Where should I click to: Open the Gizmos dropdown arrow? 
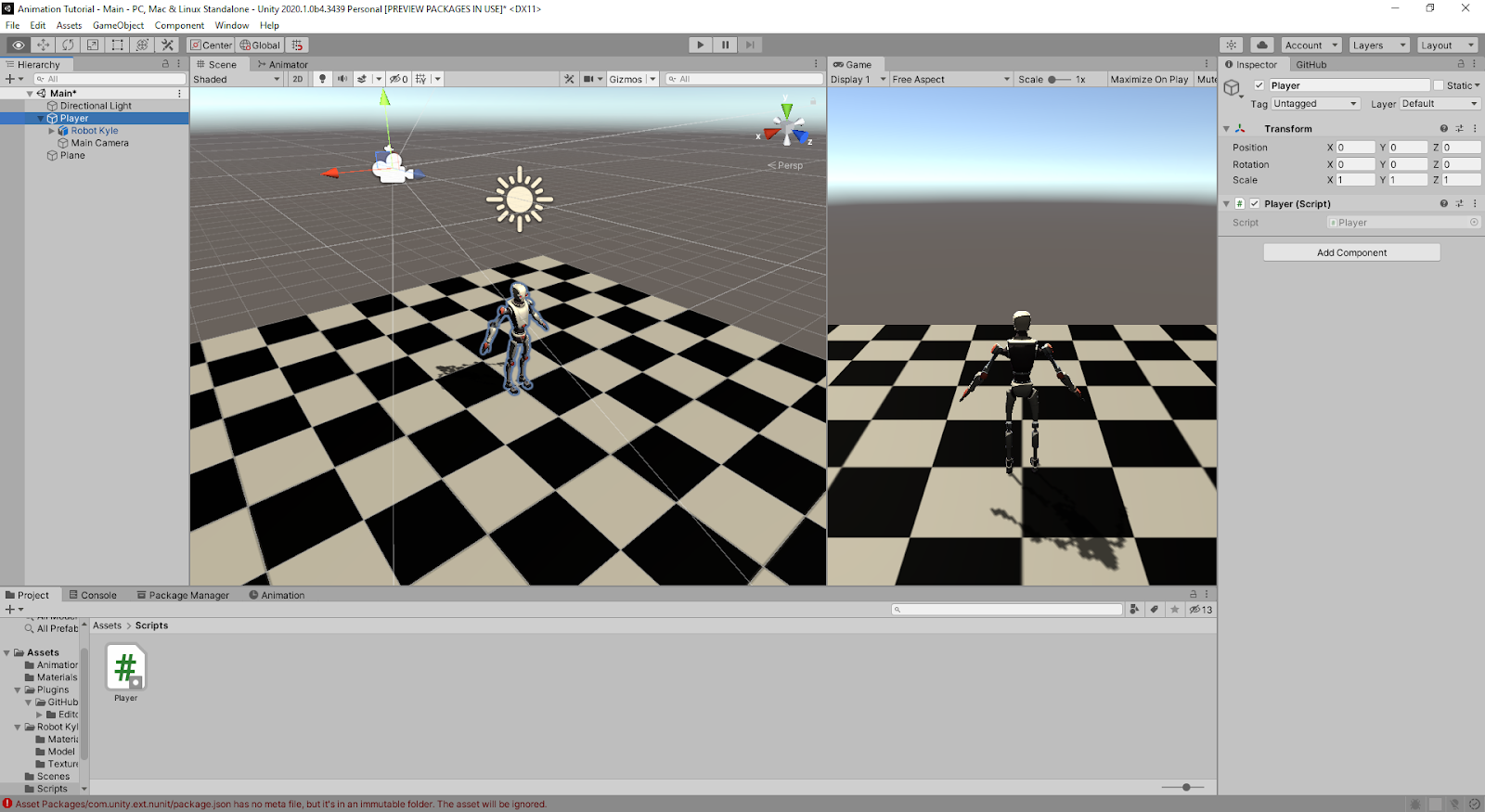click(x=652, y=79)
